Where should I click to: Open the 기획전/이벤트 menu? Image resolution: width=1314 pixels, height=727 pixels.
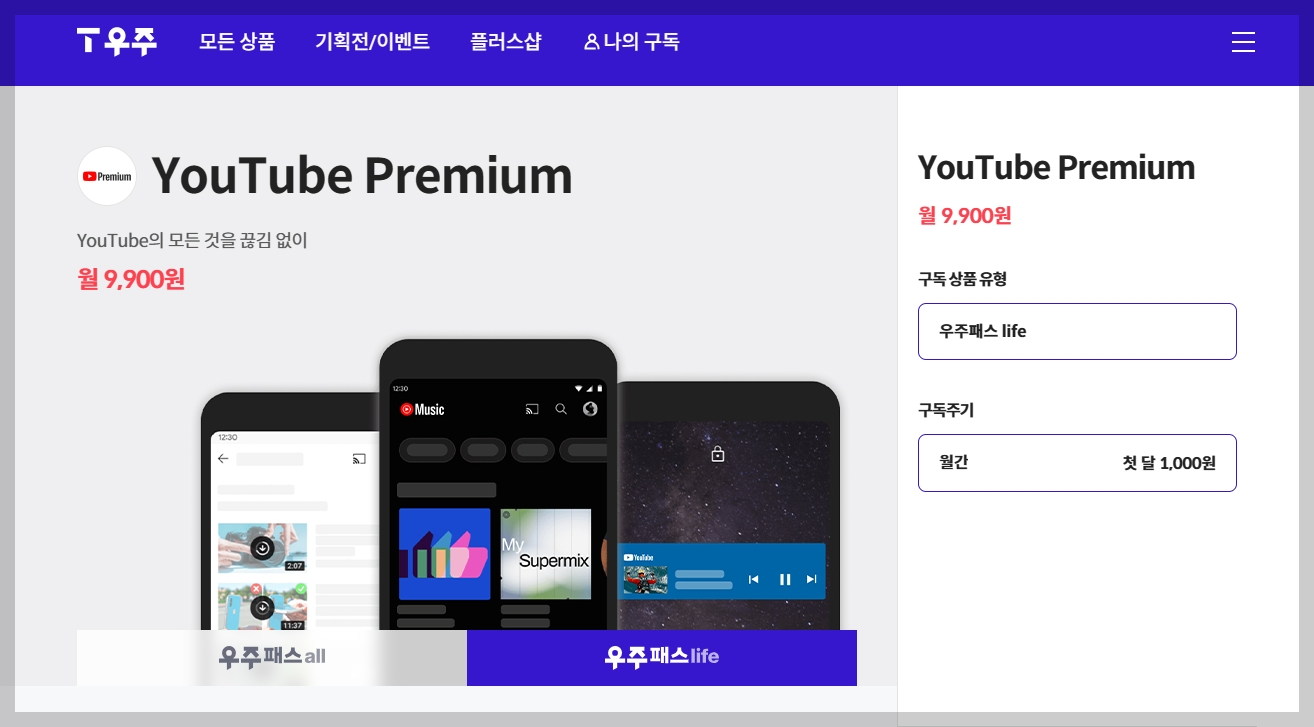click(372, 42)
